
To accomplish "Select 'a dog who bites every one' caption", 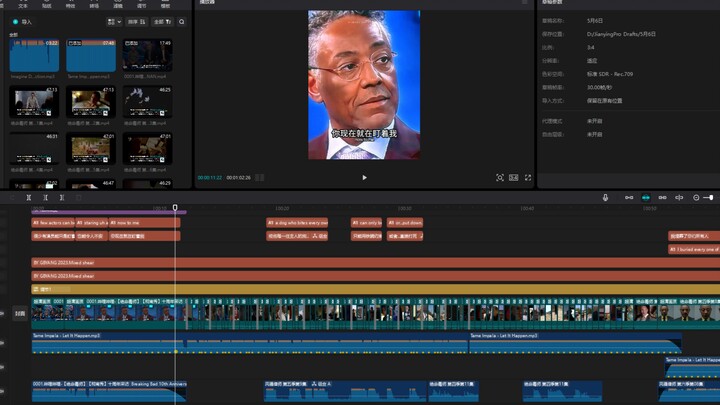I will pos(297,223).
